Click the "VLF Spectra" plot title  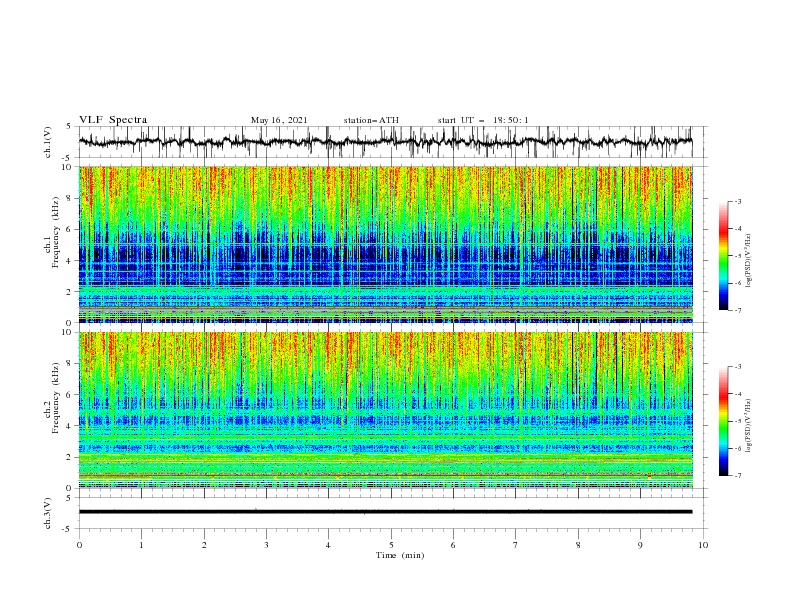click(x=113, y=120)
